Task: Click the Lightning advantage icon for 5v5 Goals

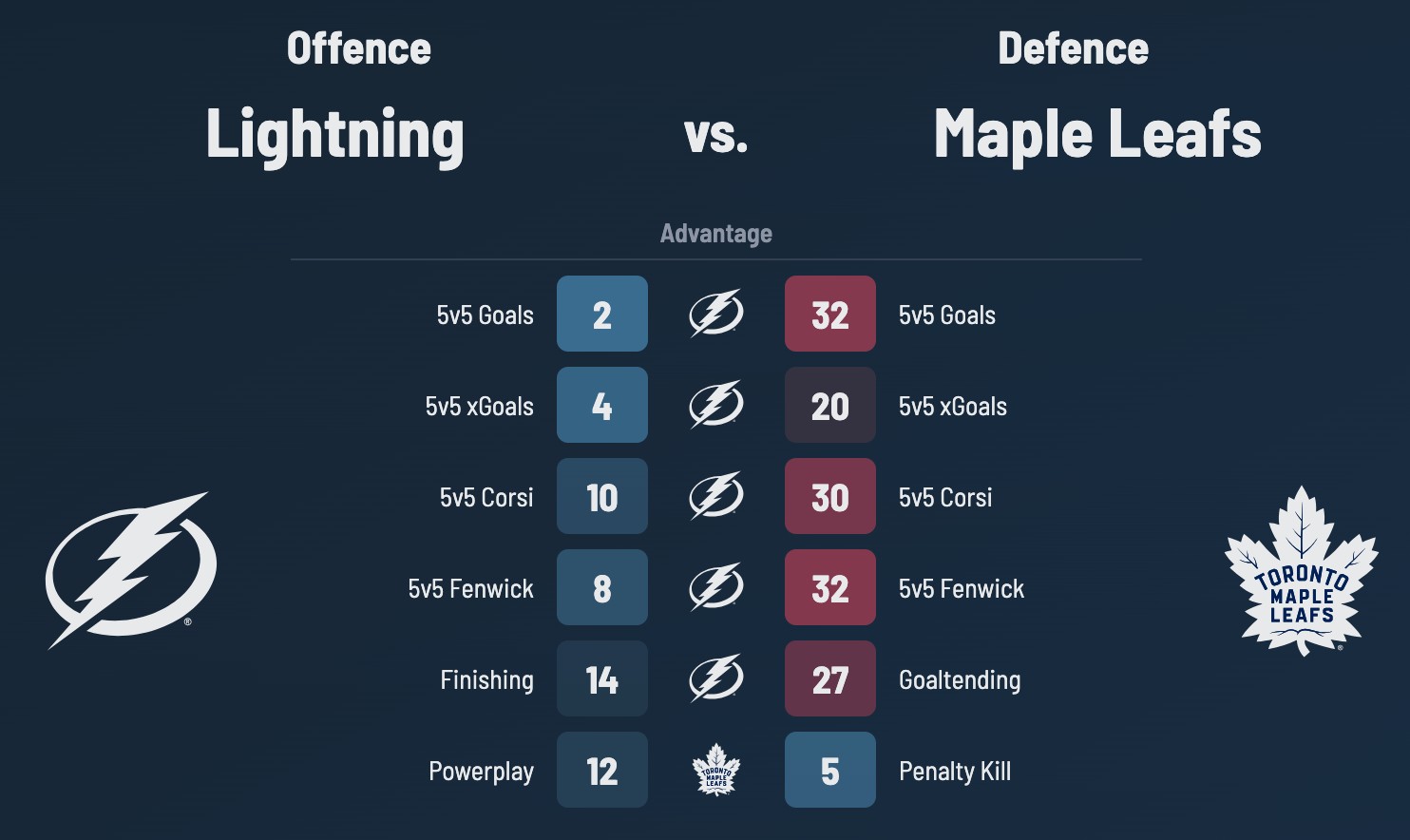Action: point(715,314)
